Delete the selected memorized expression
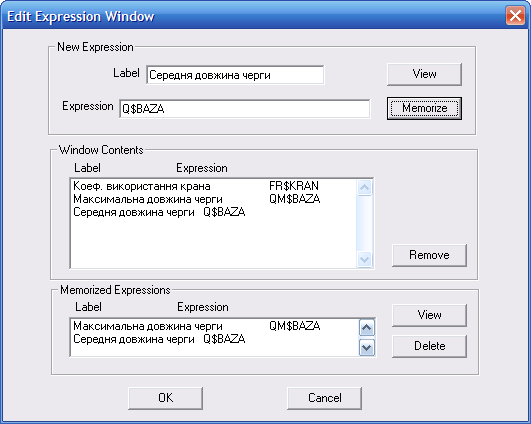This screenshot has width=531, height=424. click(x=429, y=346)
